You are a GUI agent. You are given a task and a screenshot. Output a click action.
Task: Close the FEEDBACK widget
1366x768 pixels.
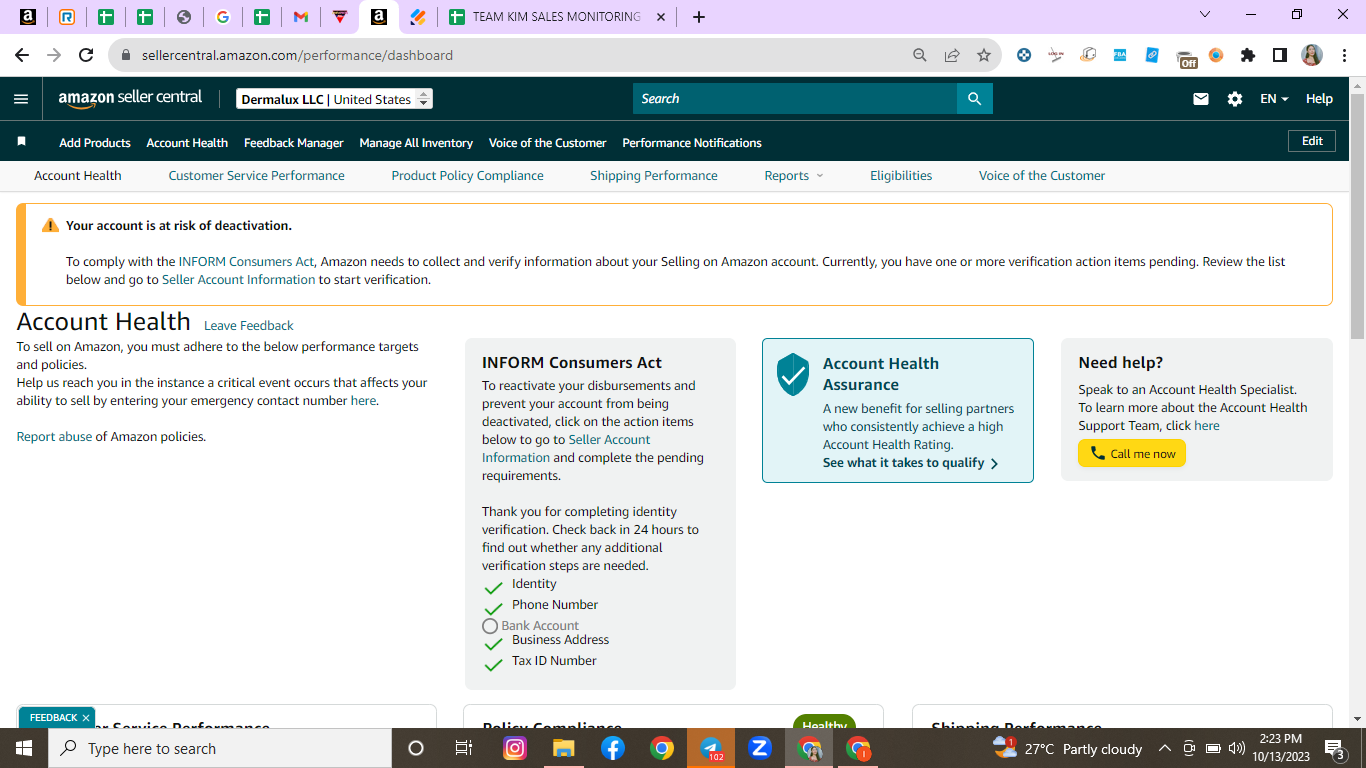click(86, 718)
